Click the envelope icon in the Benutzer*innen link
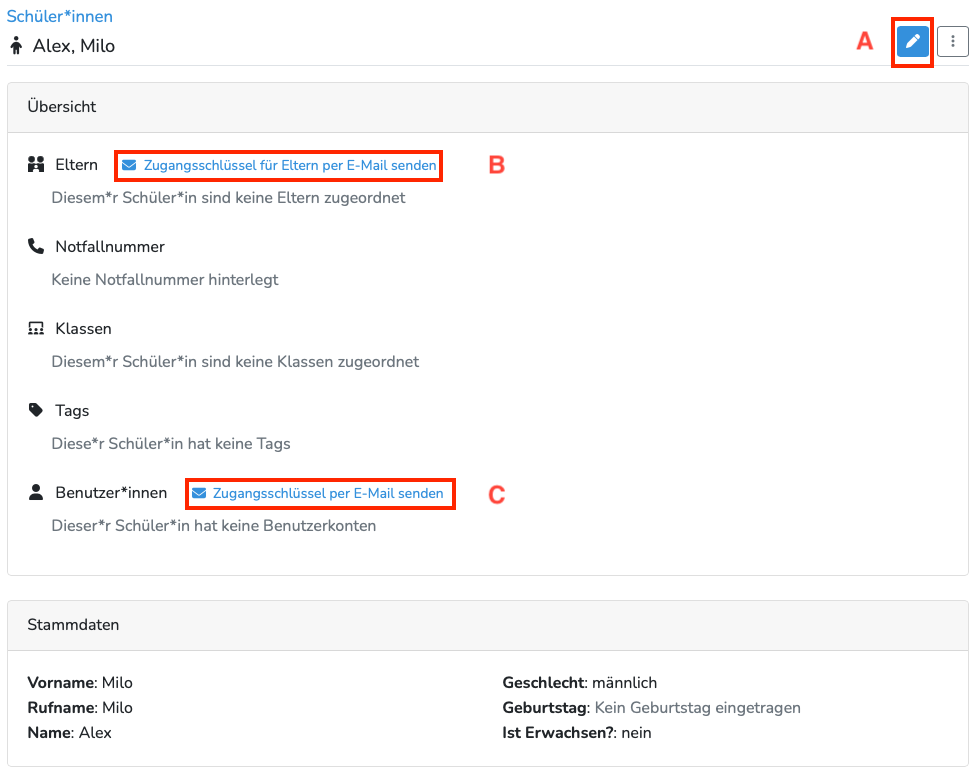The image size is (977, 773). click(x=199, y=493)
